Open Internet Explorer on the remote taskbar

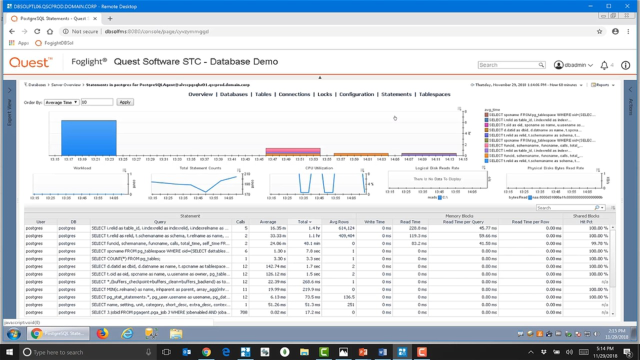(x=127, y=333)
